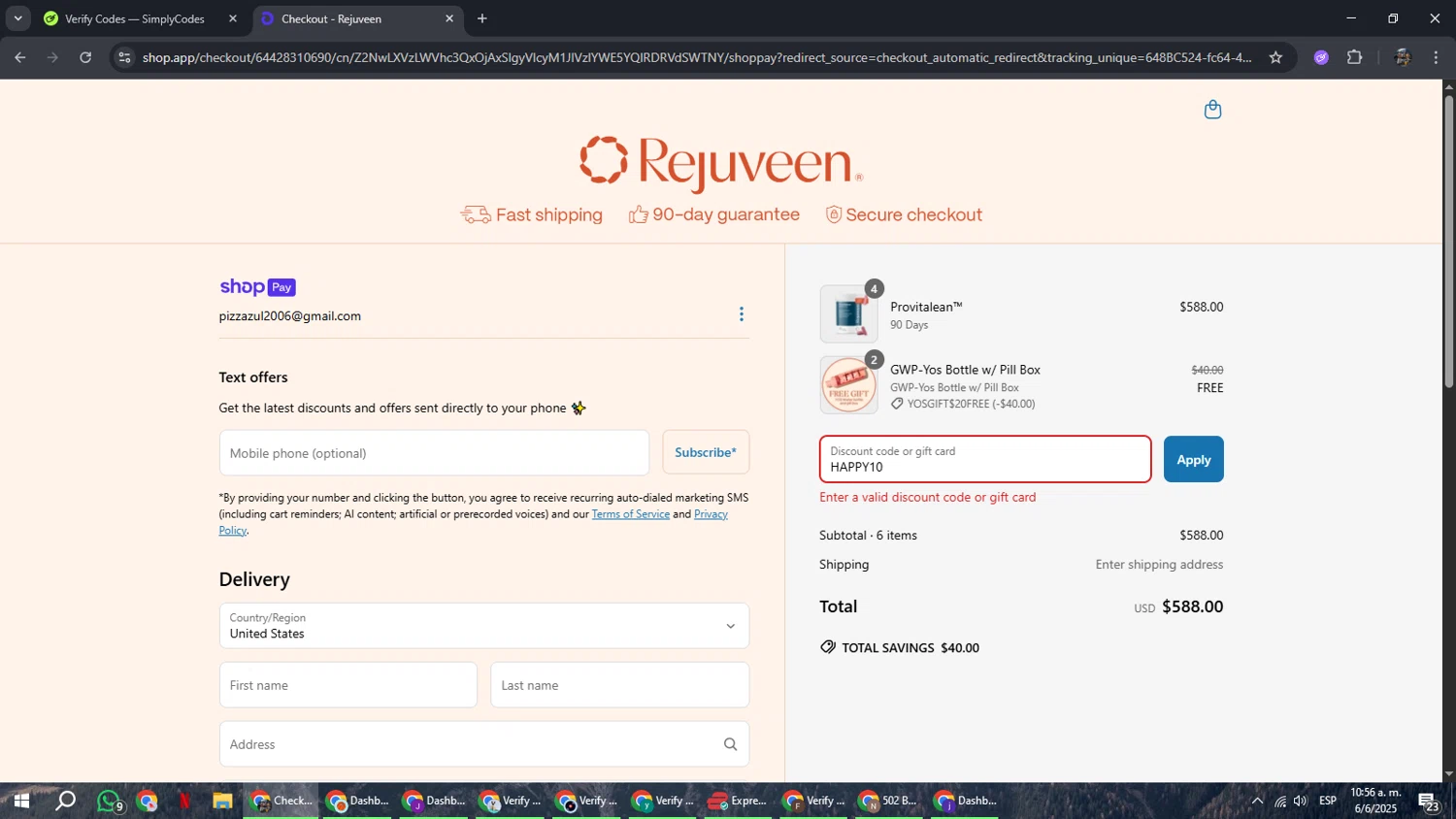Change the ESP input language indicator

[1328, 802]
